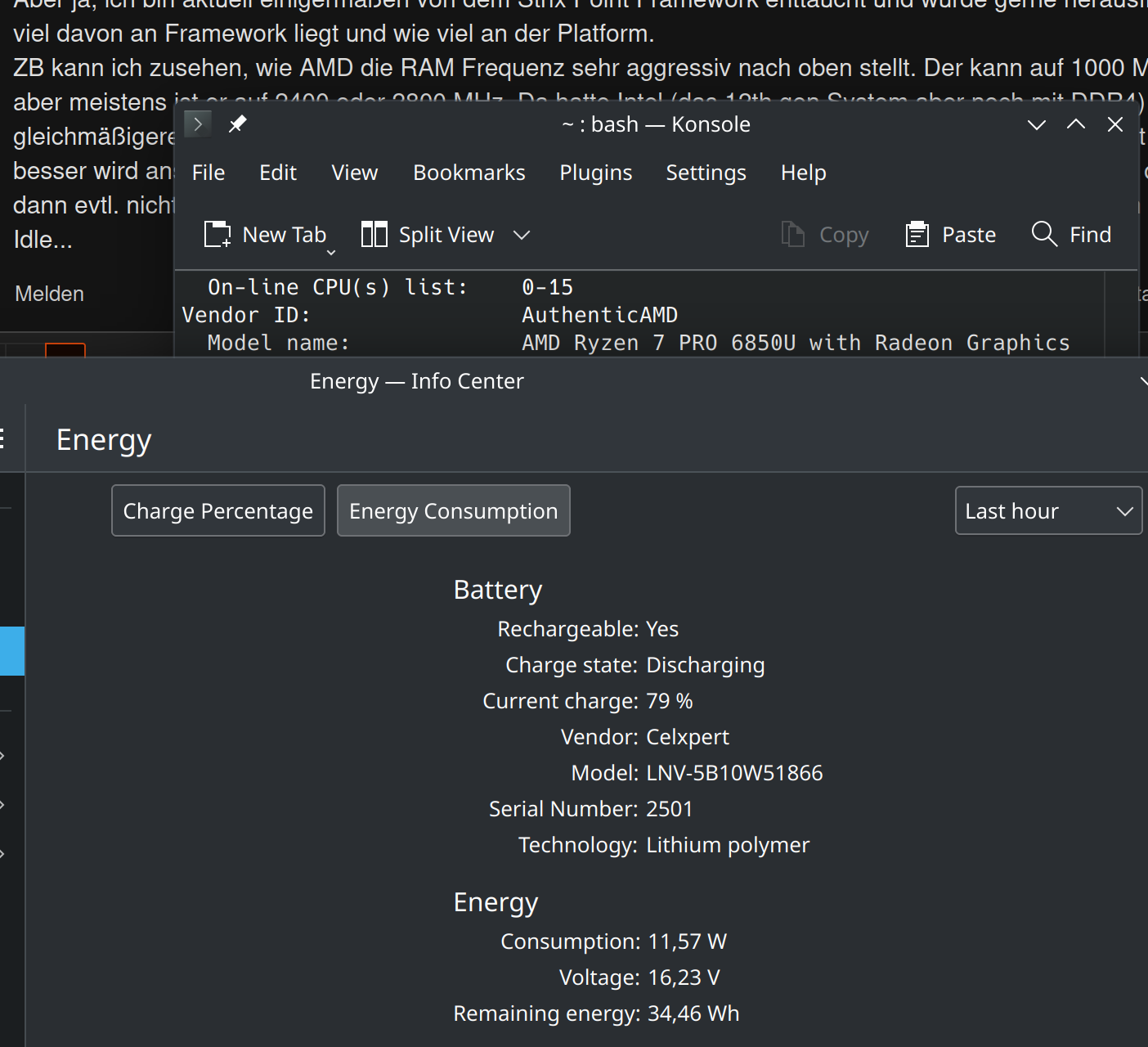The width and height of the screenshot is (1148, 1047).
Task: Toggle the keep-above pin in Konsole titlebar
Action: point(238,124)
